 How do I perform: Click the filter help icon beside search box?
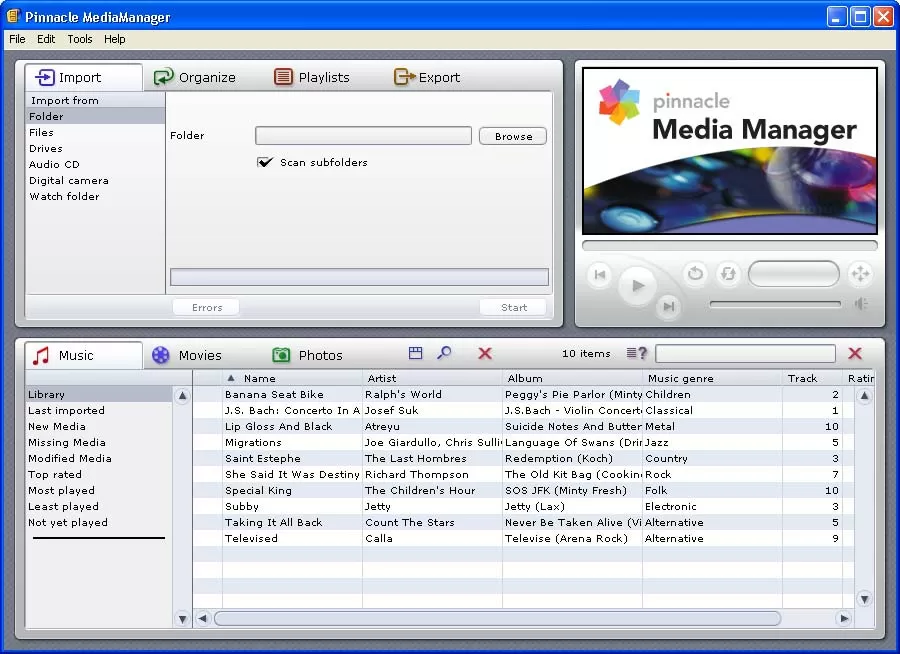click(x=636, y=353)
